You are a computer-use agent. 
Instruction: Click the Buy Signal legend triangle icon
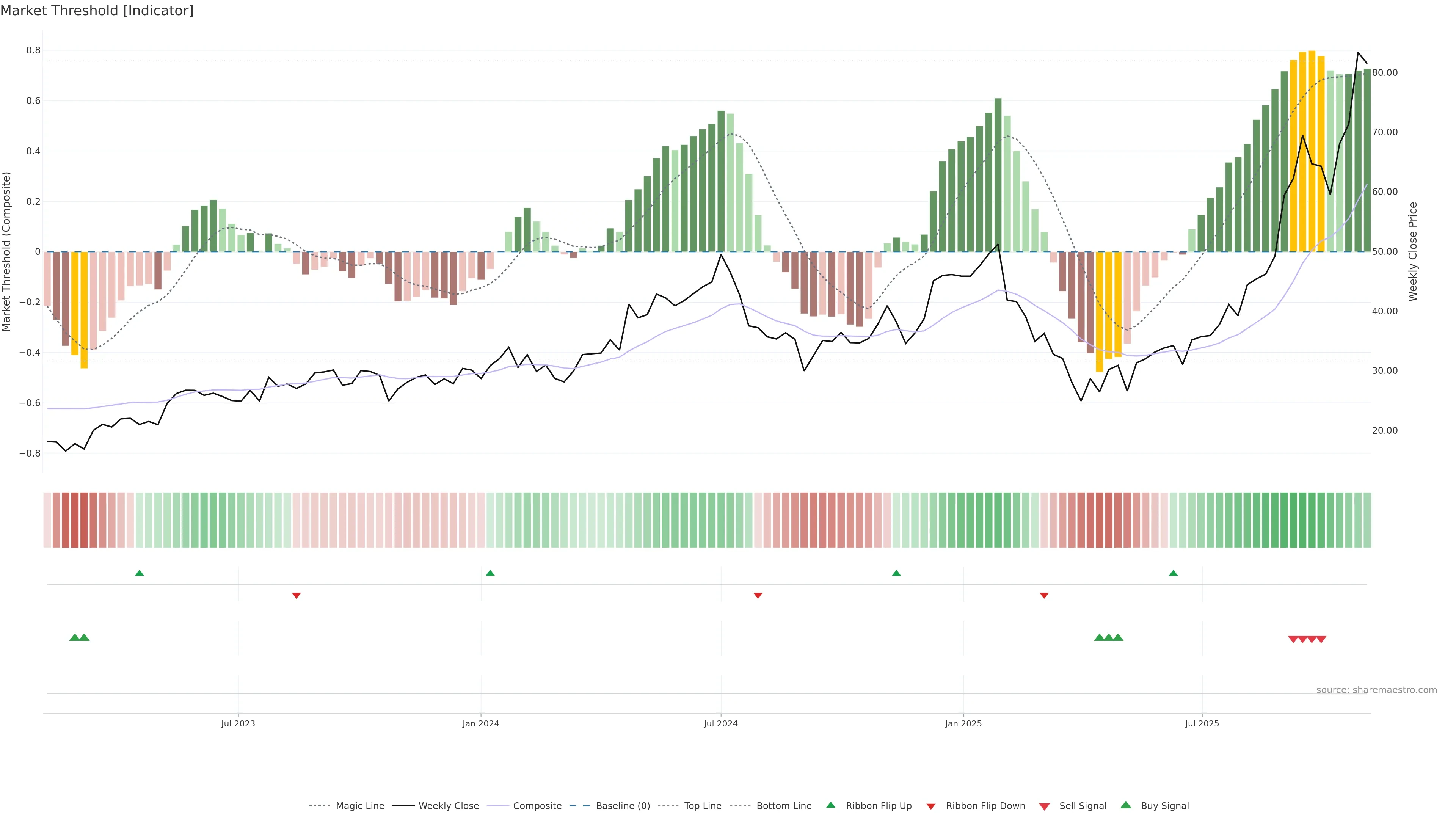(x=1126, y=805)
